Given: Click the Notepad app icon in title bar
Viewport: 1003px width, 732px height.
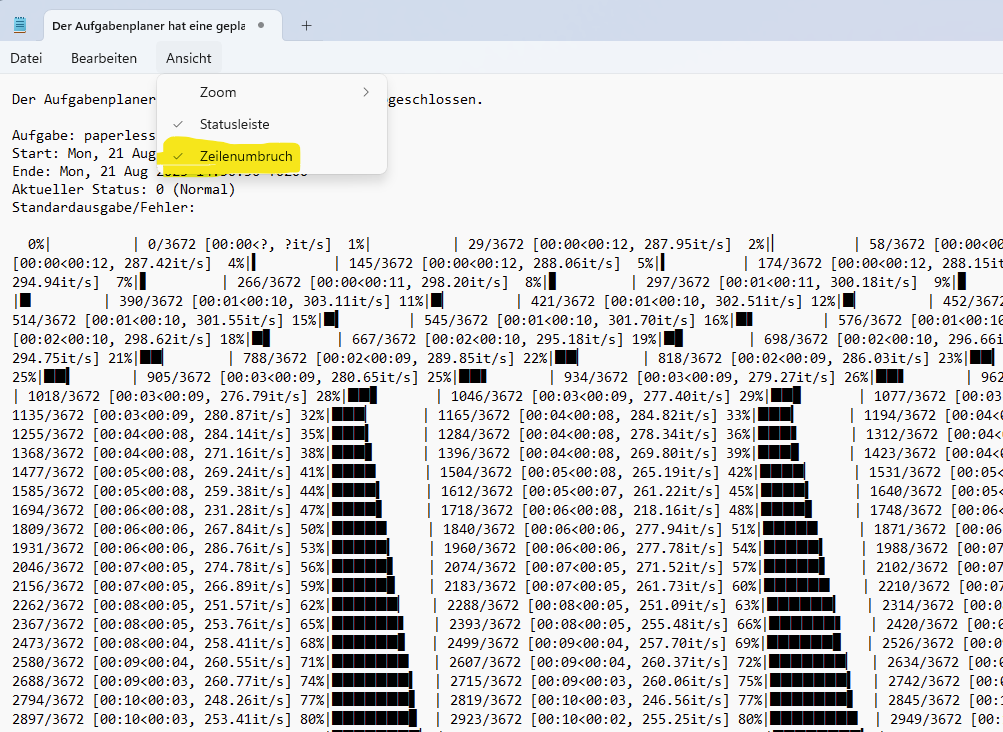Looking at the screenshot, I should click(19, 25).
